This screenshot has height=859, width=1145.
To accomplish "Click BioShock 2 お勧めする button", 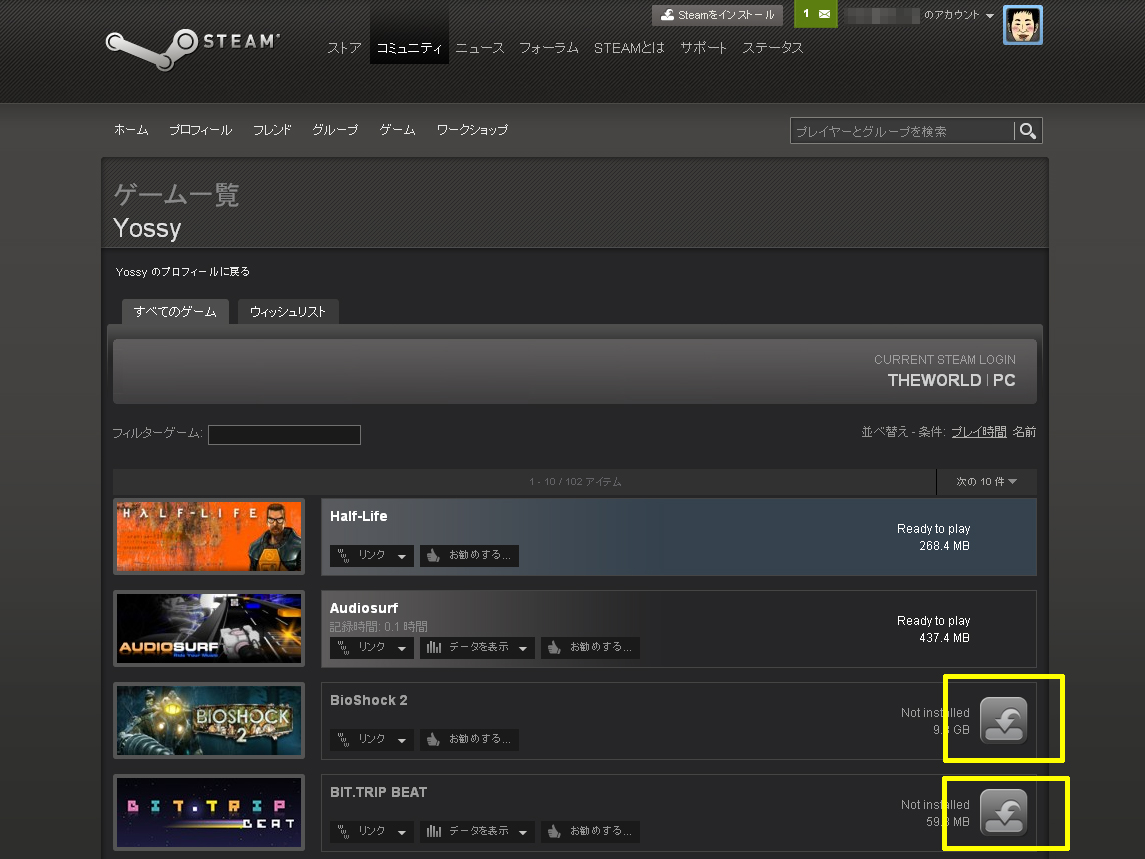I will pyautogui.click(x=470, y=739).
